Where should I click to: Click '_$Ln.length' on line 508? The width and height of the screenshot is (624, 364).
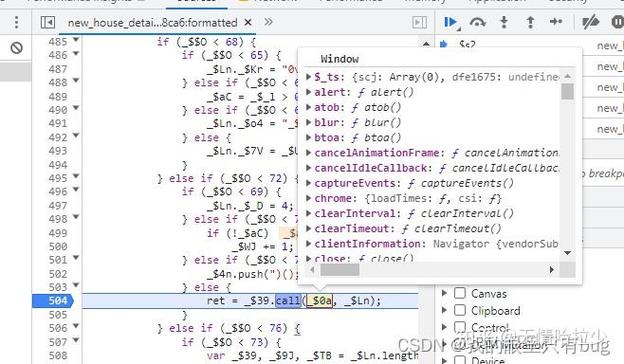click(385, 355)
